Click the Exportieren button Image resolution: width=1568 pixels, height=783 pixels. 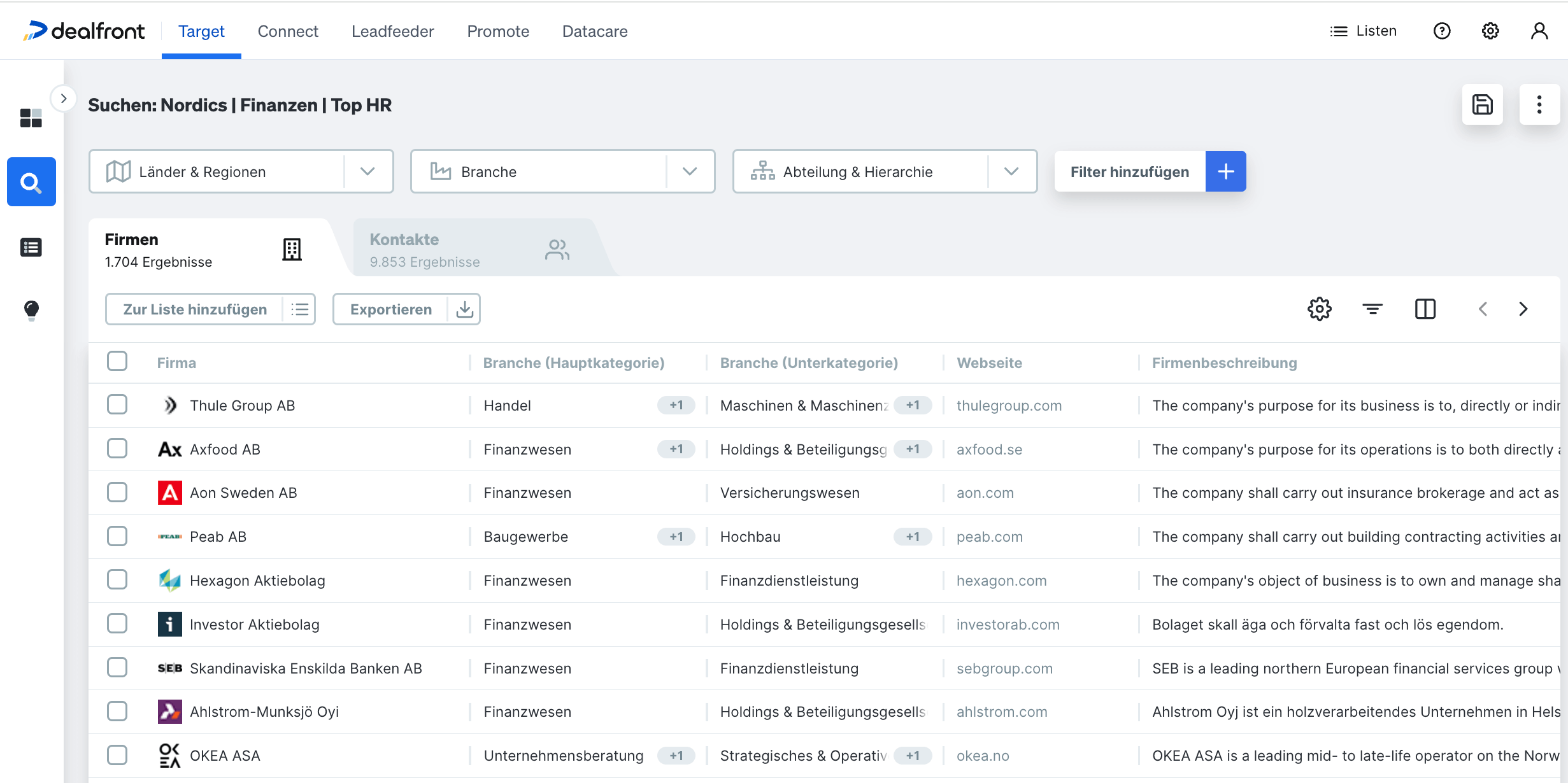coord(391,309)
